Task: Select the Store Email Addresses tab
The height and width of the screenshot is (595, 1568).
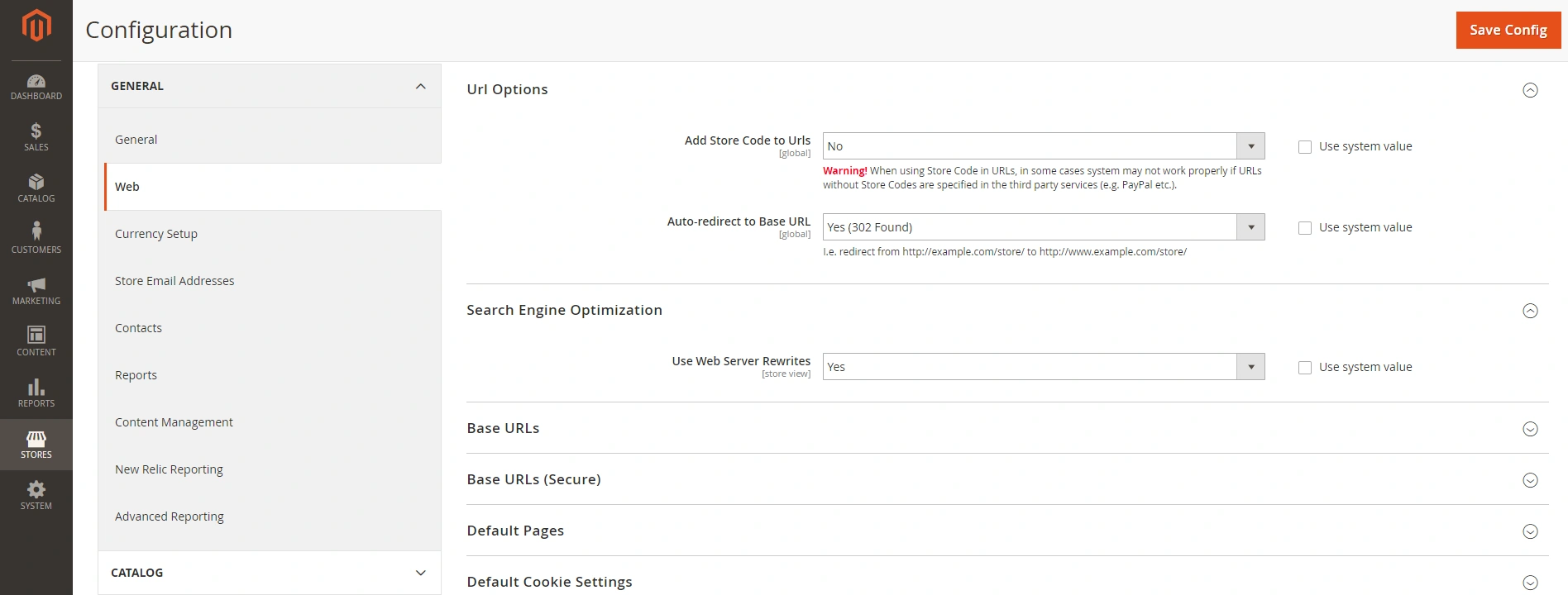Action: coord(272,281)
